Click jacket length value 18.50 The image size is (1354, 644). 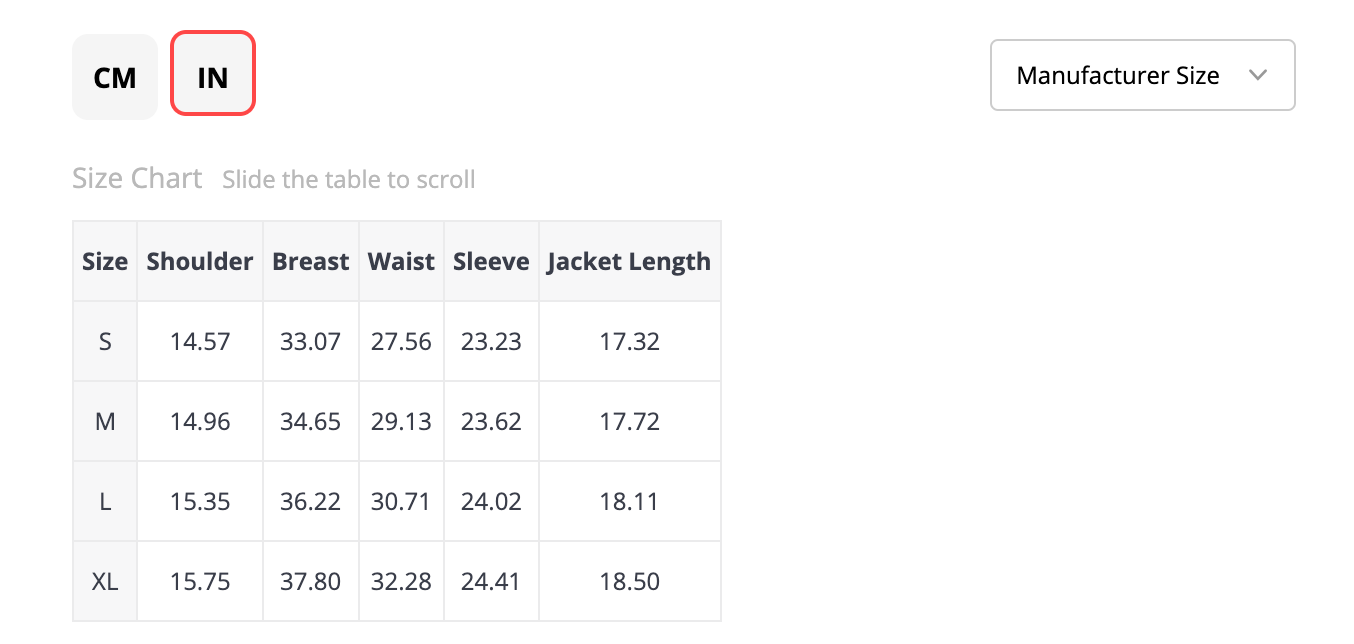click(x=630, y=581)
